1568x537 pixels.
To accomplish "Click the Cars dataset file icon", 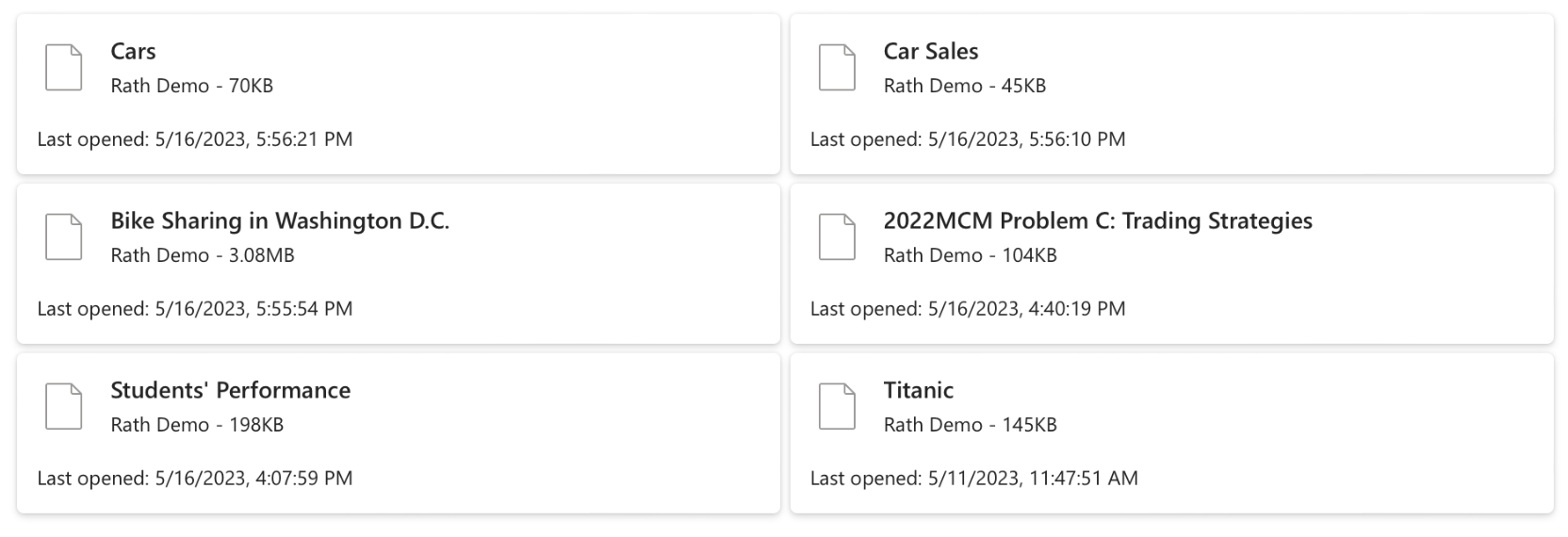I will coord(64,67).
